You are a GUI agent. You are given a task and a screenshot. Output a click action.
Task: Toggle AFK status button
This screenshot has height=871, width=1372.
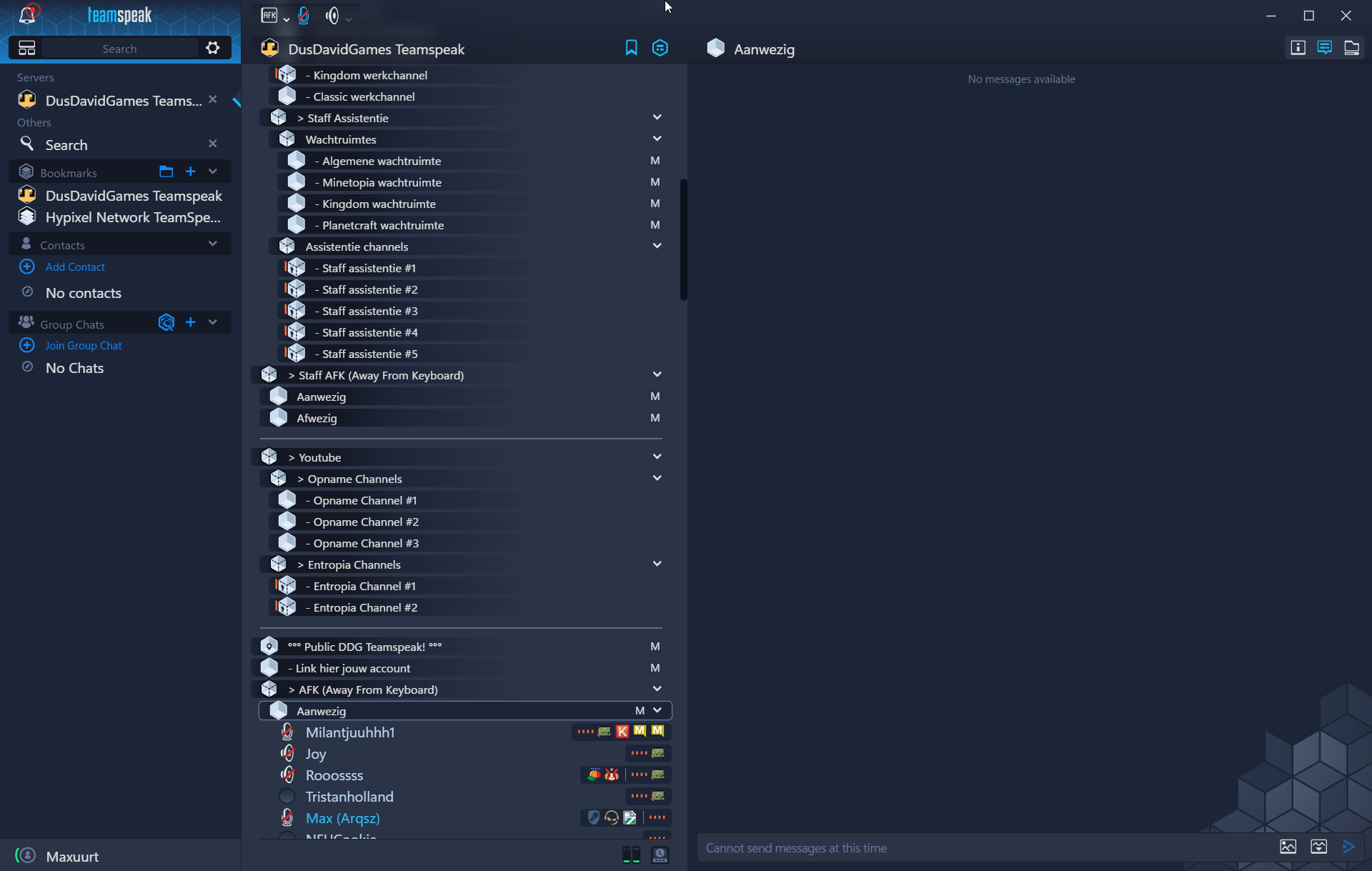pyautogui.click(x=269, y=16)
